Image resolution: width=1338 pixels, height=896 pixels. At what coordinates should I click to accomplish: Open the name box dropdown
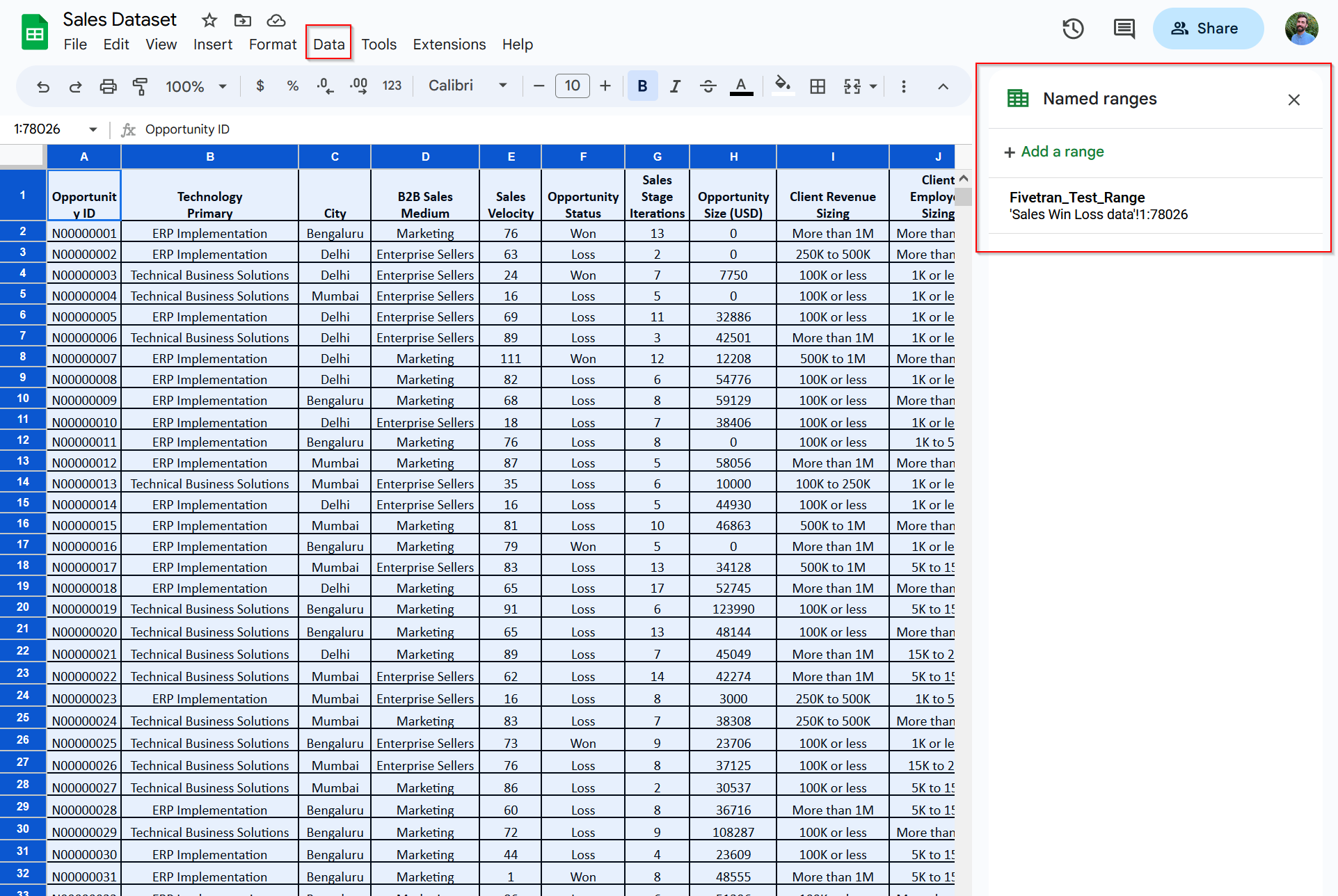click(x=93, y=129)
